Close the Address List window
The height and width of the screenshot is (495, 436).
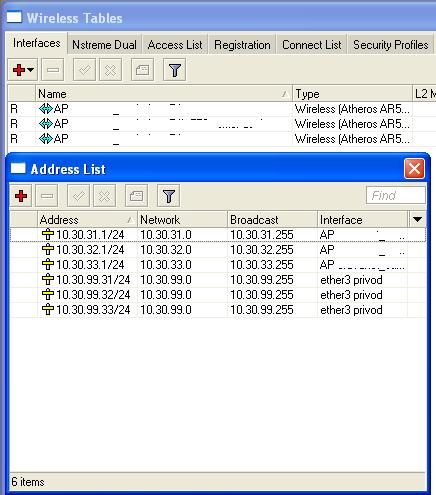tap(414, 169)
